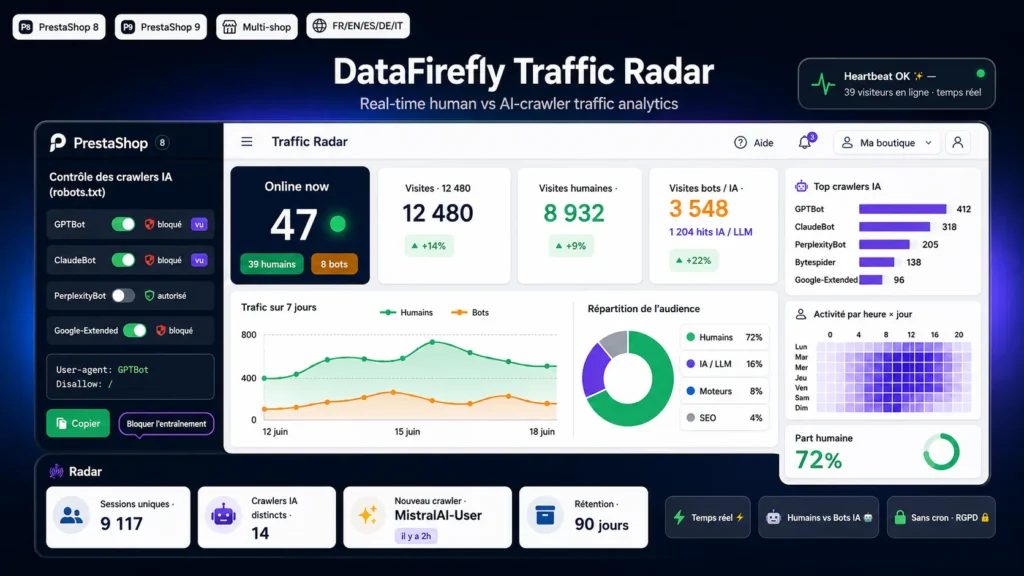
Task: Click the Activité par heure person icon
Action: point(801,314)
